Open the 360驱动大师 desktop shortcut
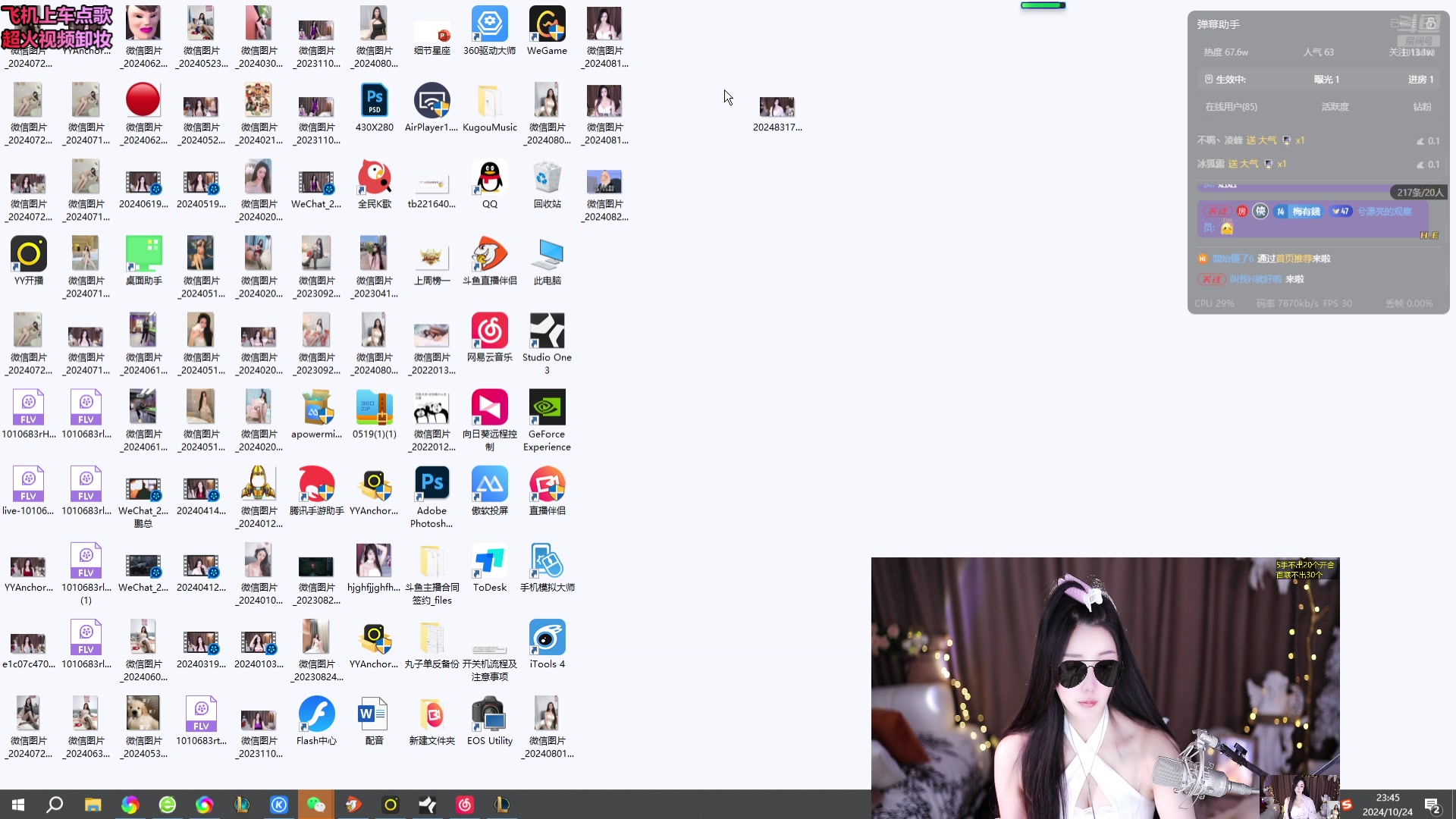 (x=489, y=31)
